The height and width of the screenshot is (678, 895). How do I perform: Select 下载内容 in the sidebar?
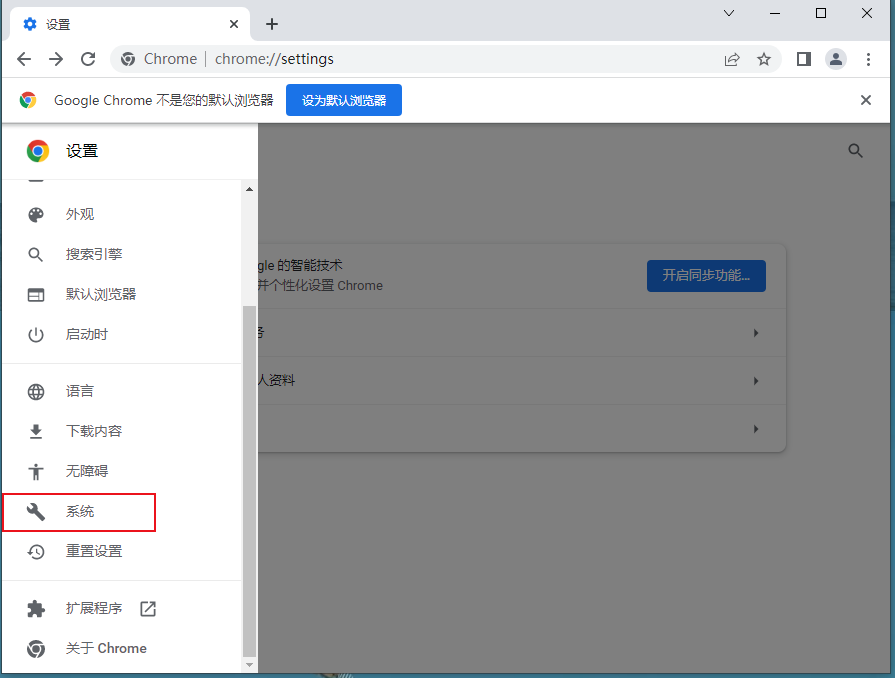coord(121,431)
